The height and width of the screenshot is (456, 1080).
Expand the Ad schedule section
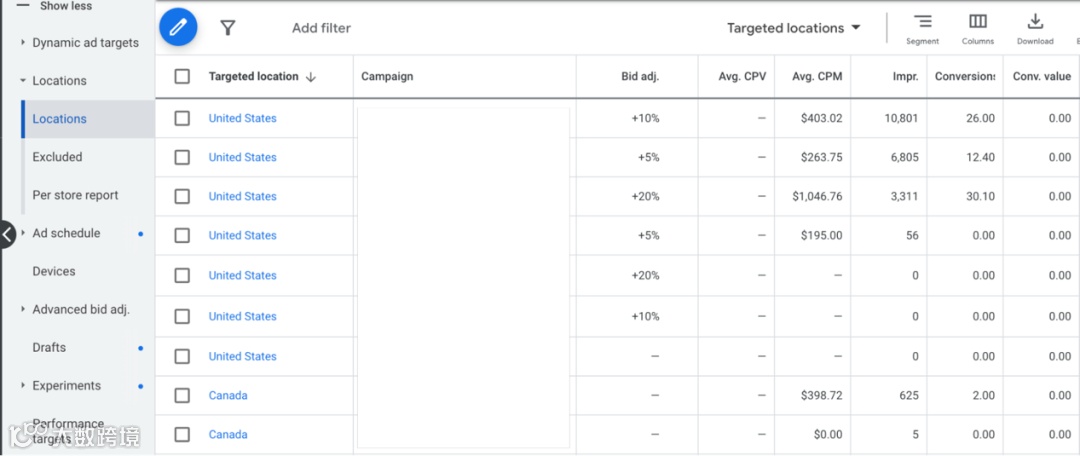pyautogui.click(x=24, y=233)
